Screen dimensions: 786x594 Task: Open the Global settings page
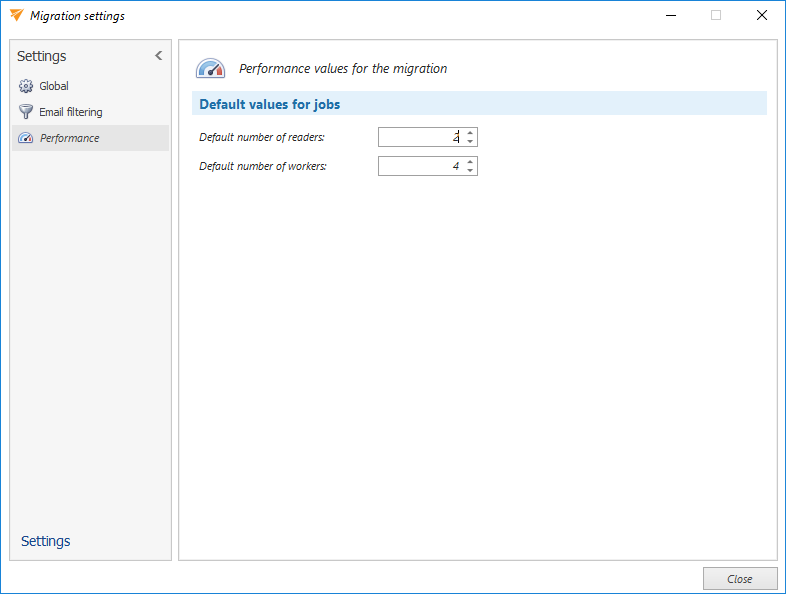coord(54,86)
